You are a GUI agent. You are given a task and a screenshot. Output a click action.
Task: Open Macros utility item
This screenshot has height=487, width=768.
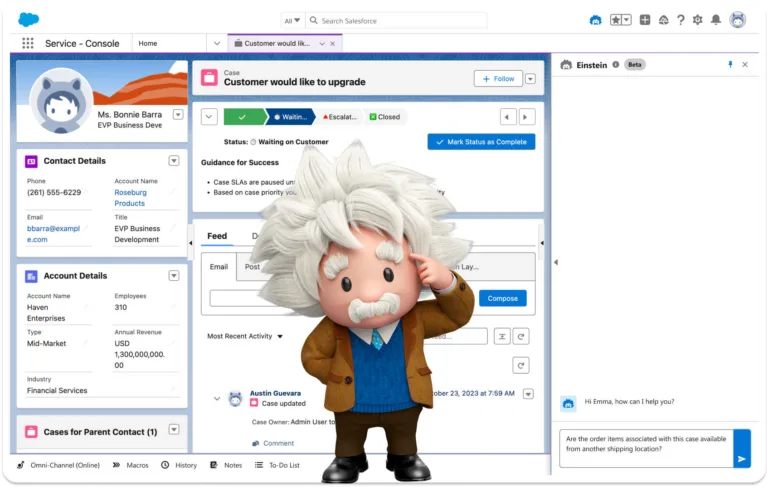pos(130,465)
